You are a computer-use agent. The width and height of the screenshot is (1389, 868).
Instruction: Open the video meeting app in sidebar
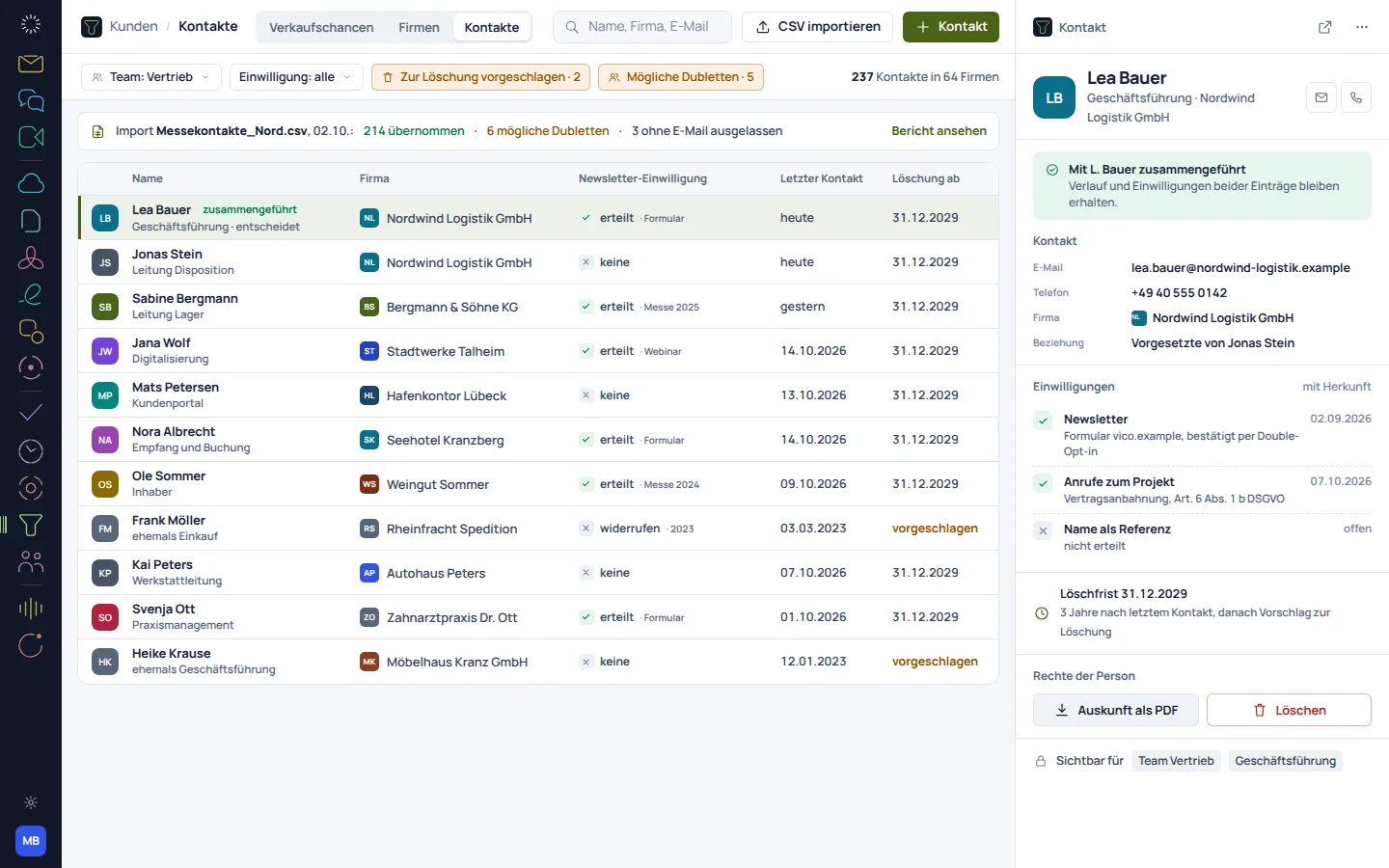tap(31, 137)
